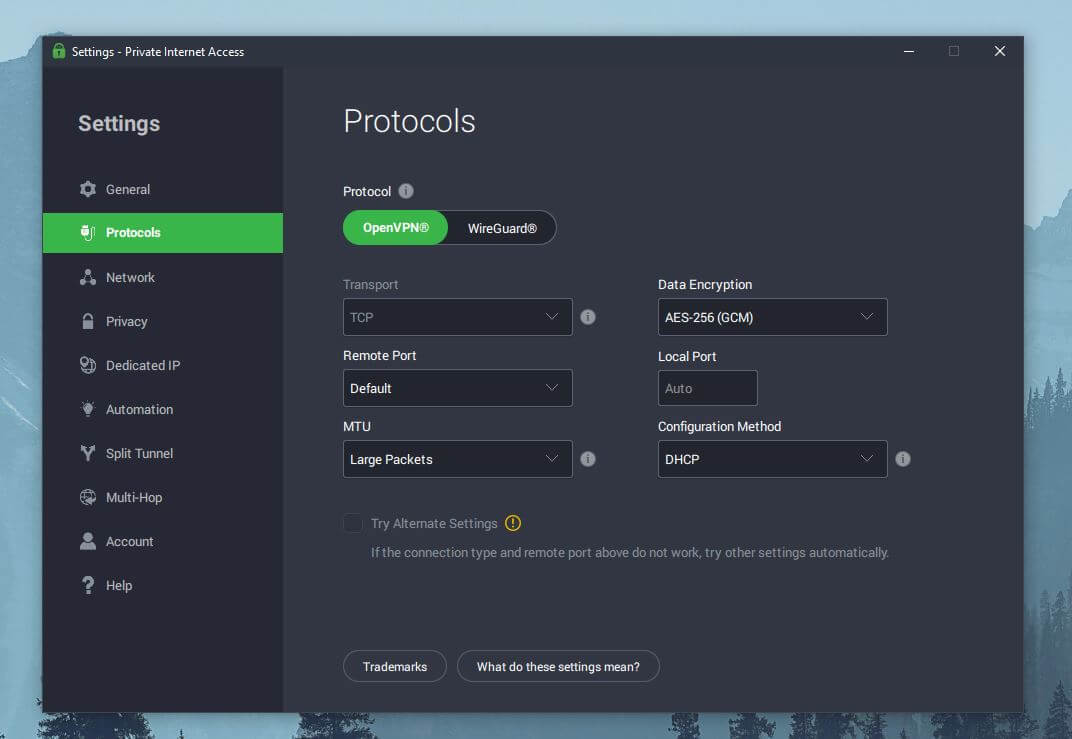Open the Help page from the sidebar
This screenshot has height=739, width=1072.
[x=163, y=585]
